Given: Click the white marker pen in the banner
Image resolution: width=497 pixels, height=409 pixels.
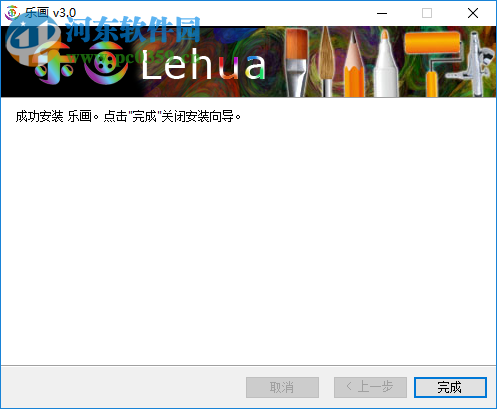Looking at the screenshot, I should [386, 63].
